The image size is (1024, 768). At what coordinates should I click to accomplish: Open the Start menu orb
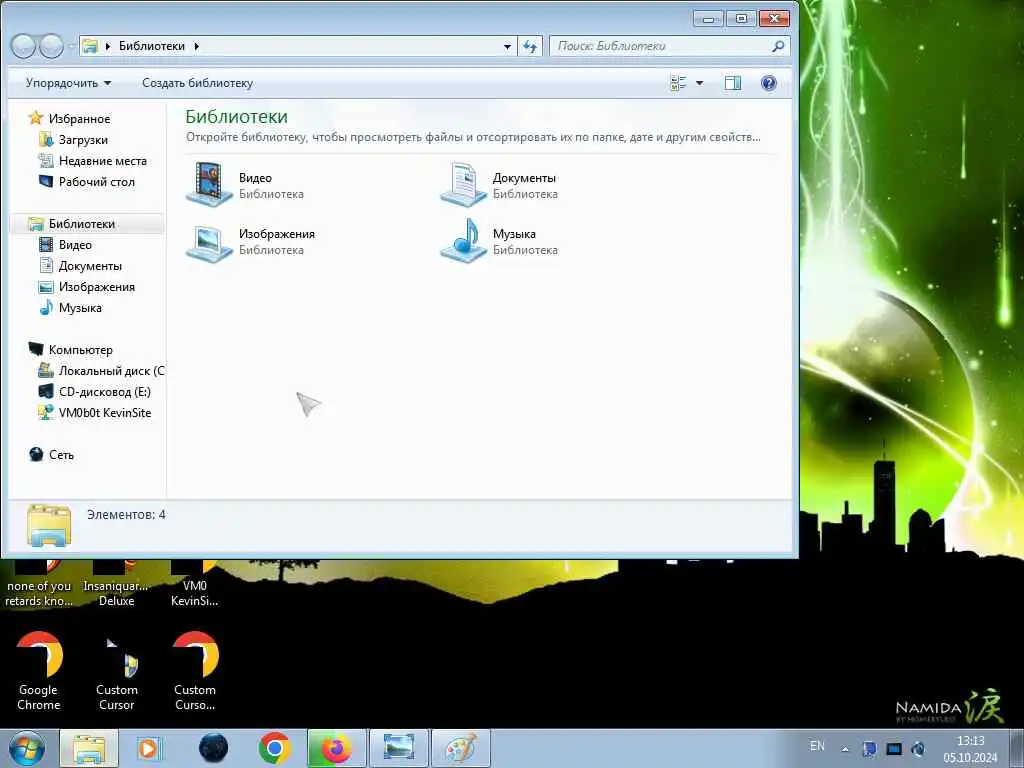click(27, 748)
